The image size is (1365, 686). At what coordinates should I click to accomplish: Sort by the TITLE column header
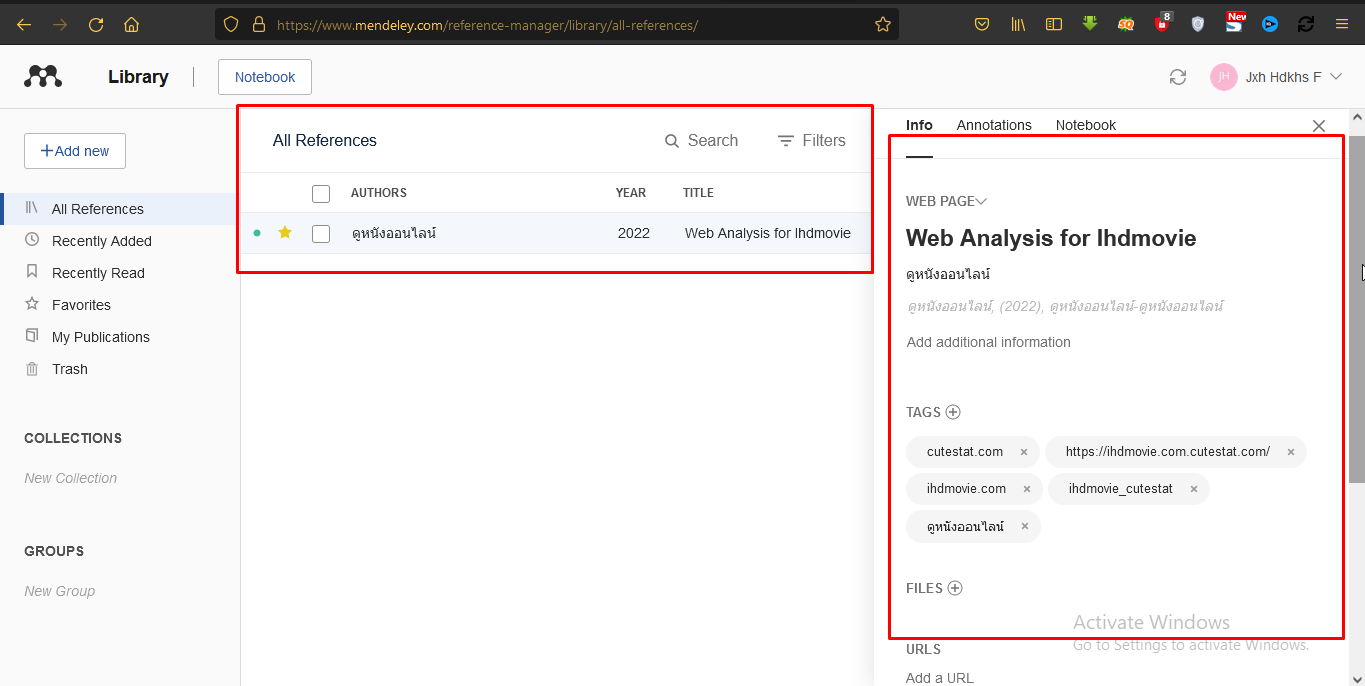pos(698,193)
